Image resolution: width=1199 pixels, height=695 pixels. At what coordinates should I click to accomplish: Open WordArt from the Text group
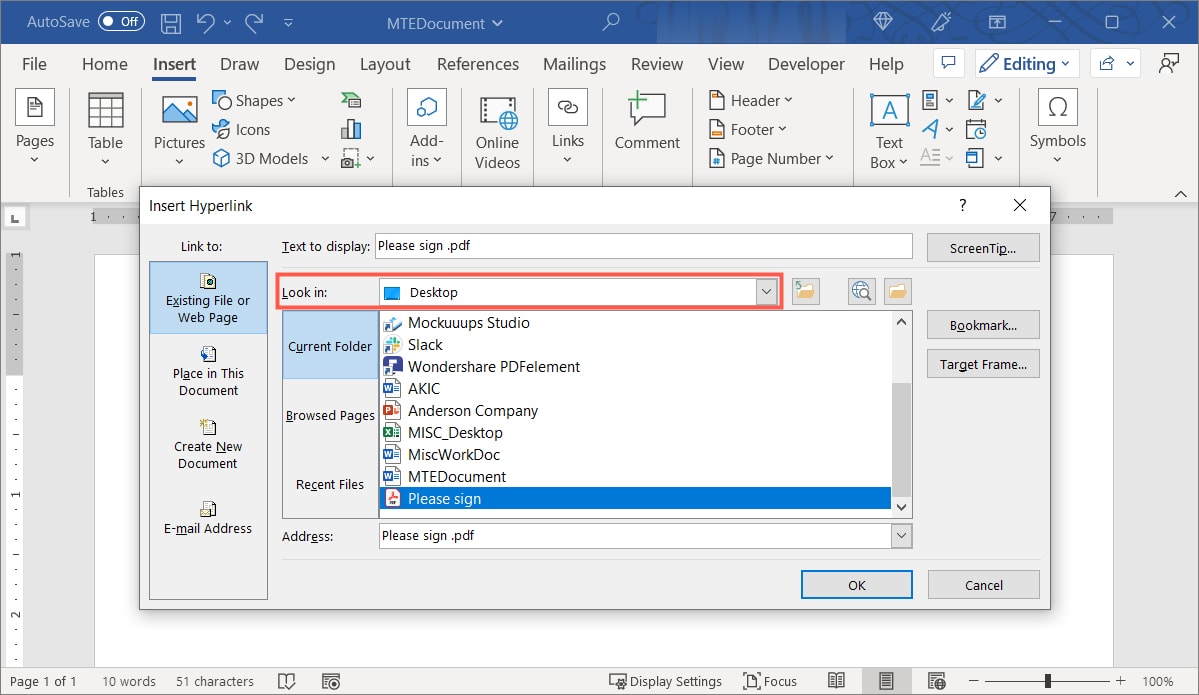click(x=930, y=128)
